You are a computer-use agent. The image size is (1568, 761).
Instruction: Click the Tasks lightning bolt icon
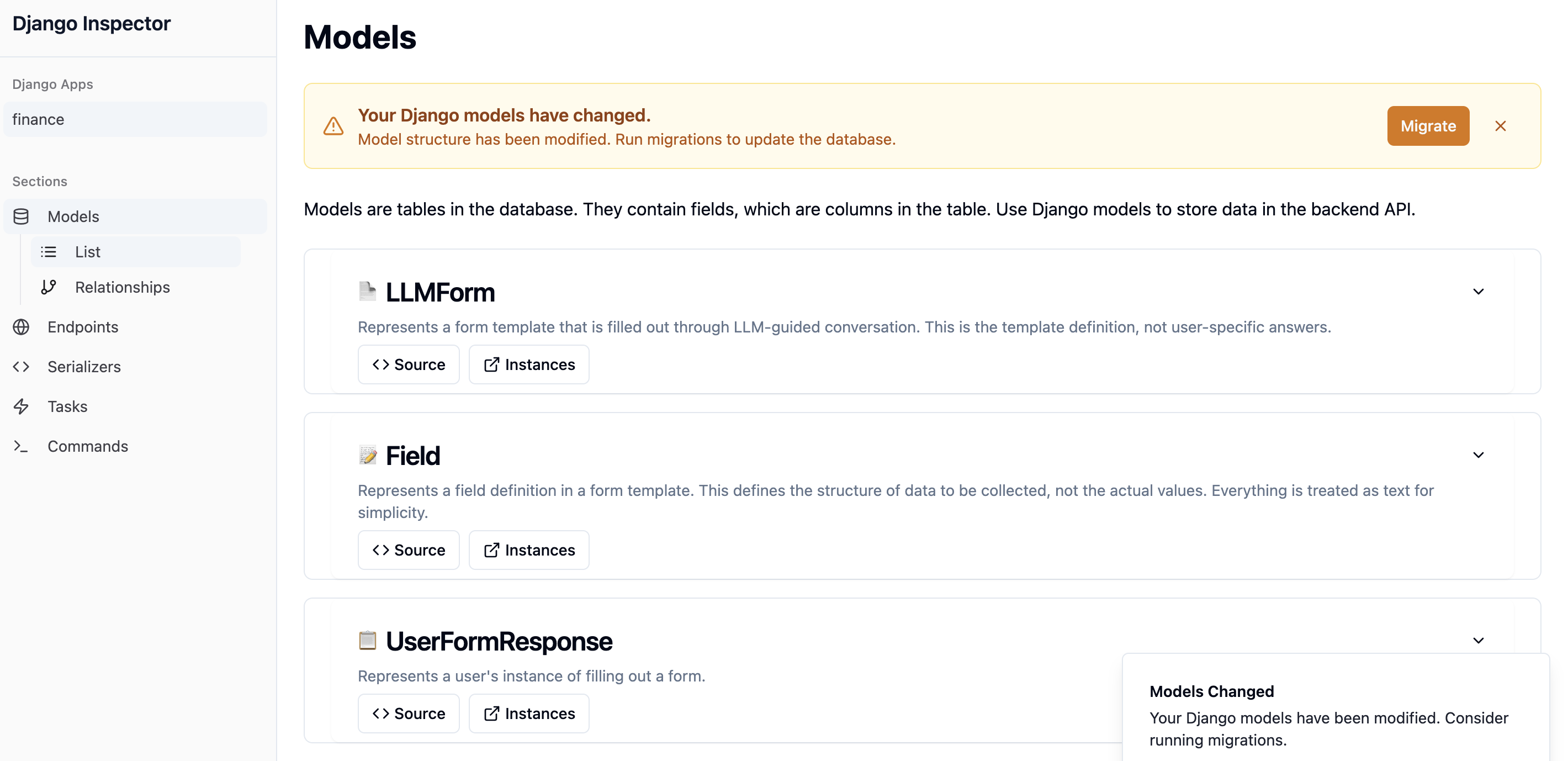(22, 406)
